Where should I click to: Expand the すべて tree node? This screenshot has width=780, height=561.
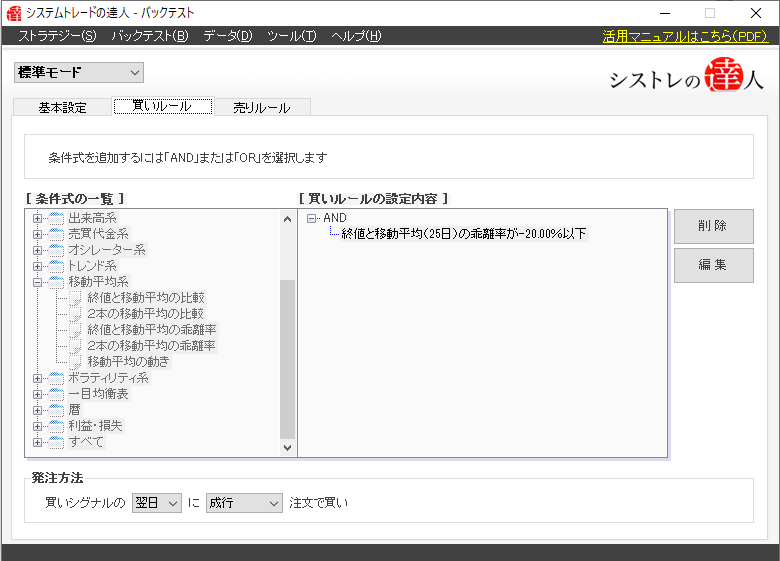click(37, 442)
